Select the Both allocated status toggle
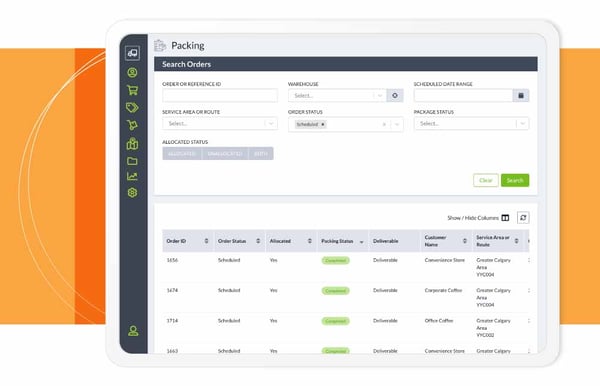The height and width of the screenshot is (386, 600). [x=261, y=153]
